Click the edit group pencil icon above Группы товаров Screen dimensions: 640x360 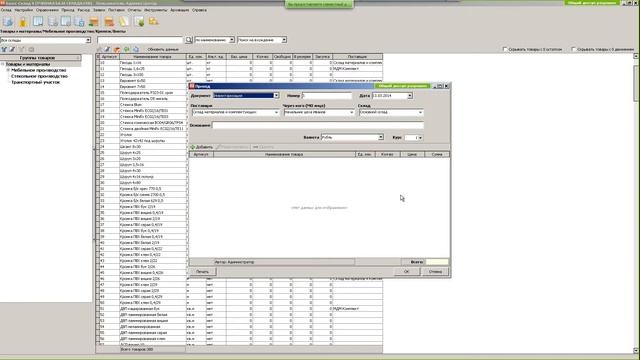tap(12, 49)
